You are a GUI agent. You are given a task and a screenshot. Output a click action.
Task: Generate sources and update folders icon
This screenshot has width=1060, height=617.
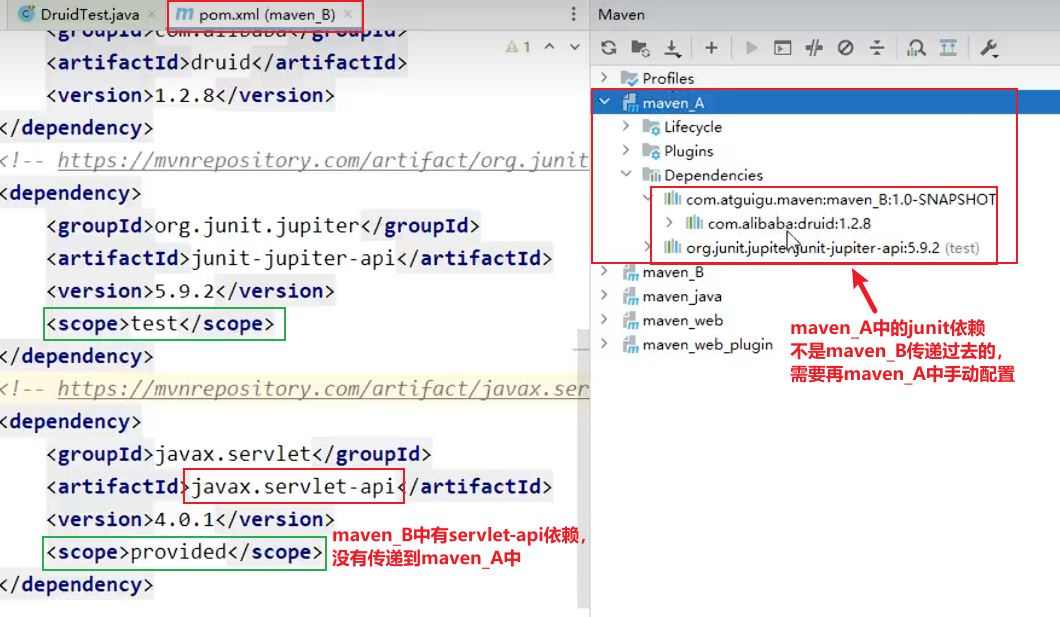[640, 48]
